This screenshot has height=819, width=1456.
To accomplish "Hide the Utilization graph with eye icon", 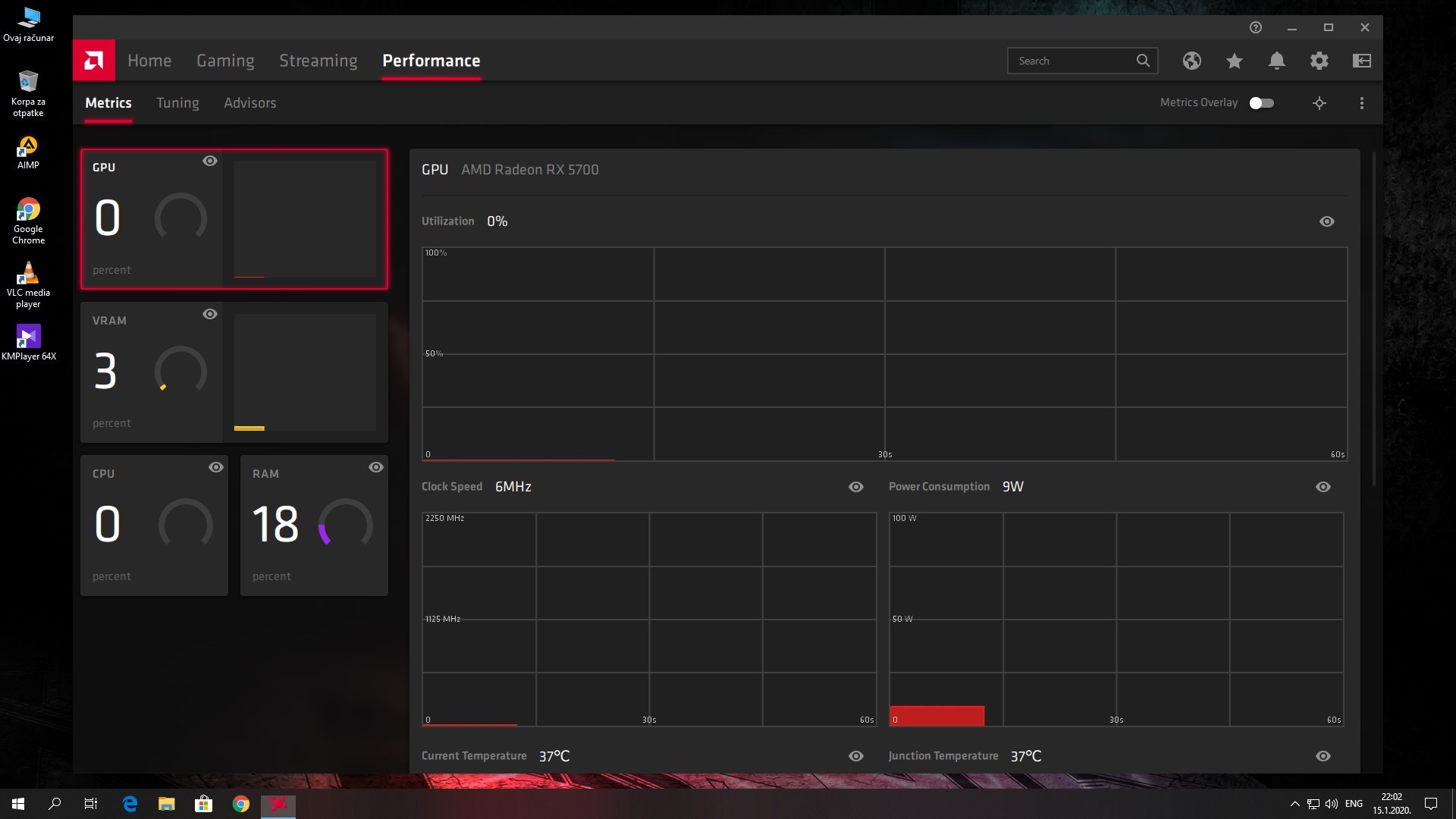I will (1326, 221).
